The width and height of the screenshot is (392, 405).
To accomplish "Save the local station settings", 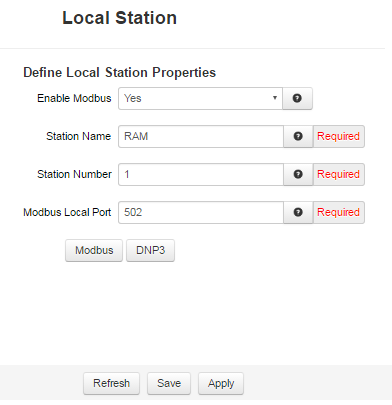I will point(169,383).
